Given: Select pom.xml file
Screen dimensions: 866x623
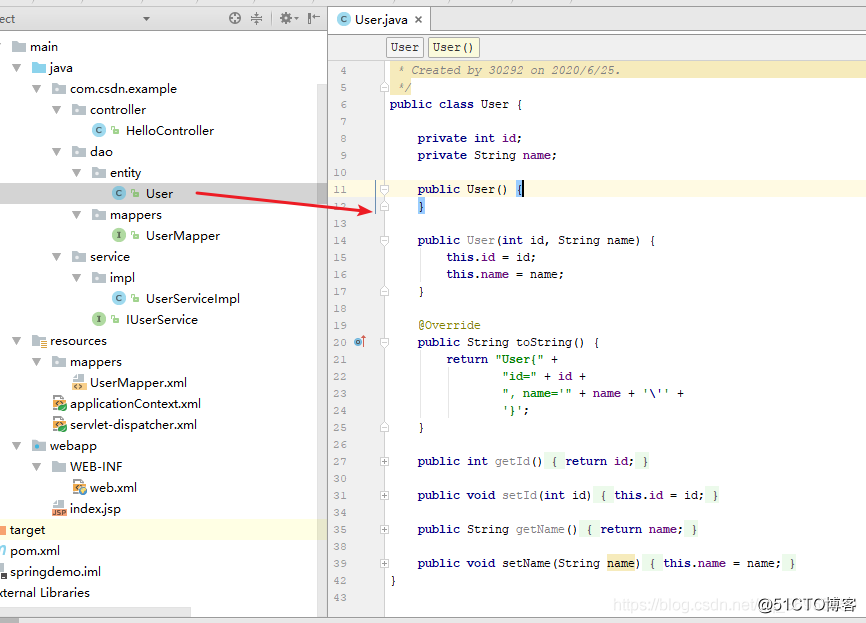Looking at the screenshot, I should (35, 551).
